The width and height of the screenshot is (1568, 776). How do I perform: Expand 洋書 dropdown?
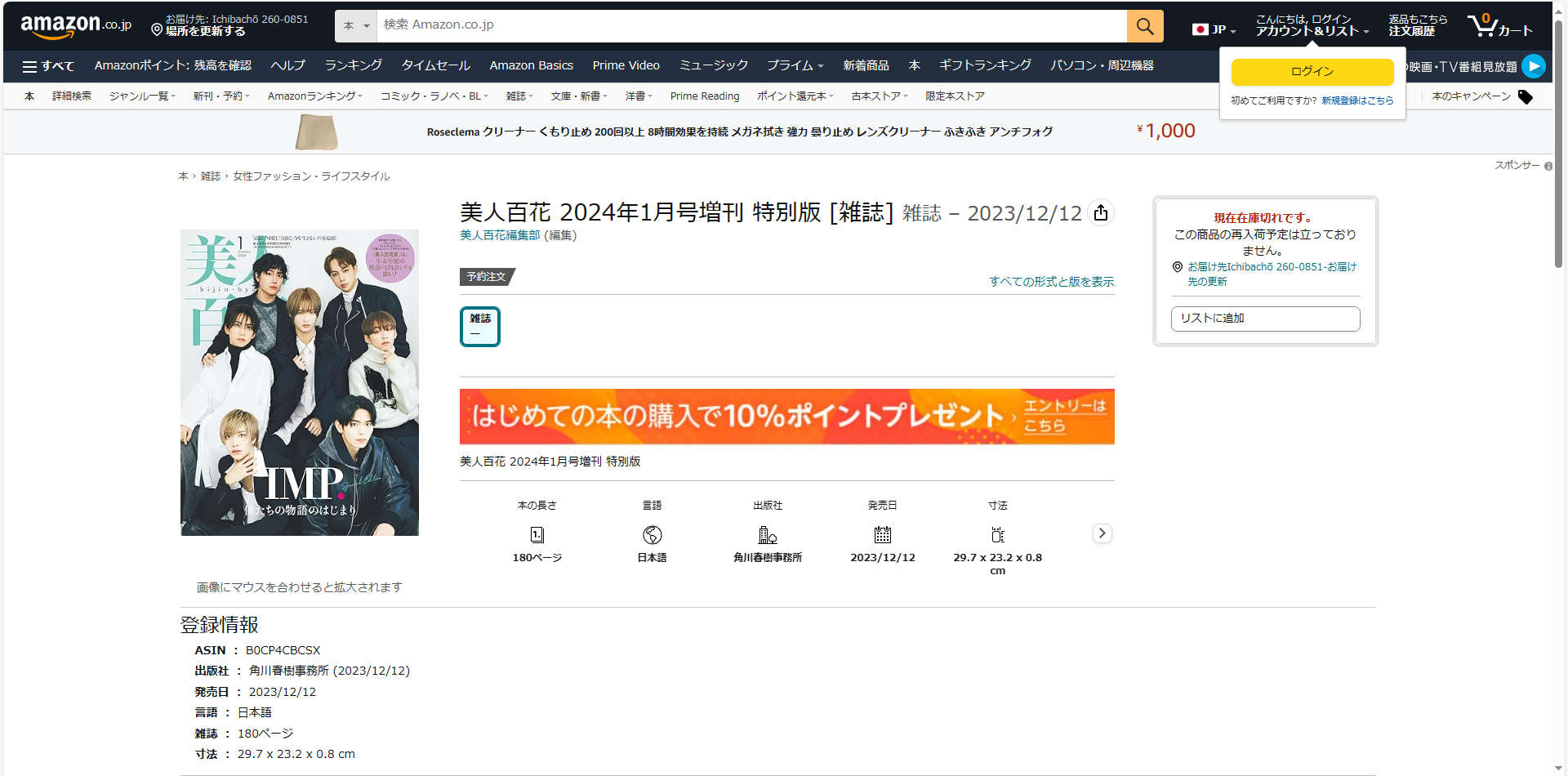[639, 96]
